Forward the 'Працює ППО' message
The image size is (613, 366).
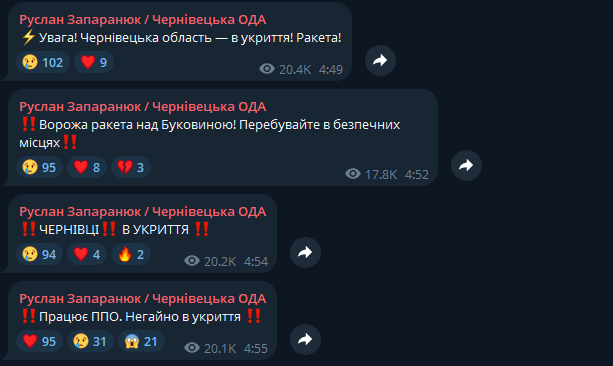(x=305, y=339)
